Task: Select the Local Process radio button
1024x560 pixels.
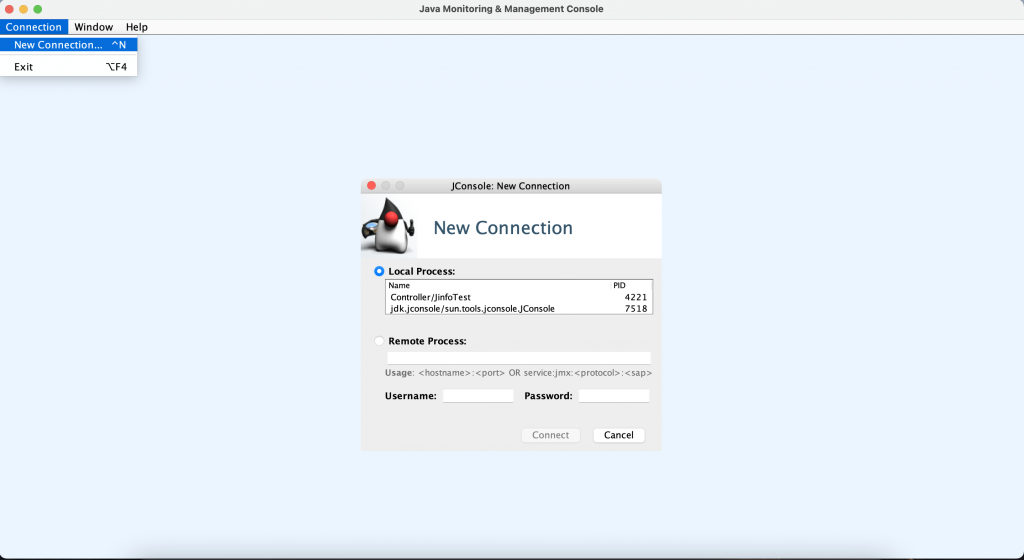Action: 379,271
